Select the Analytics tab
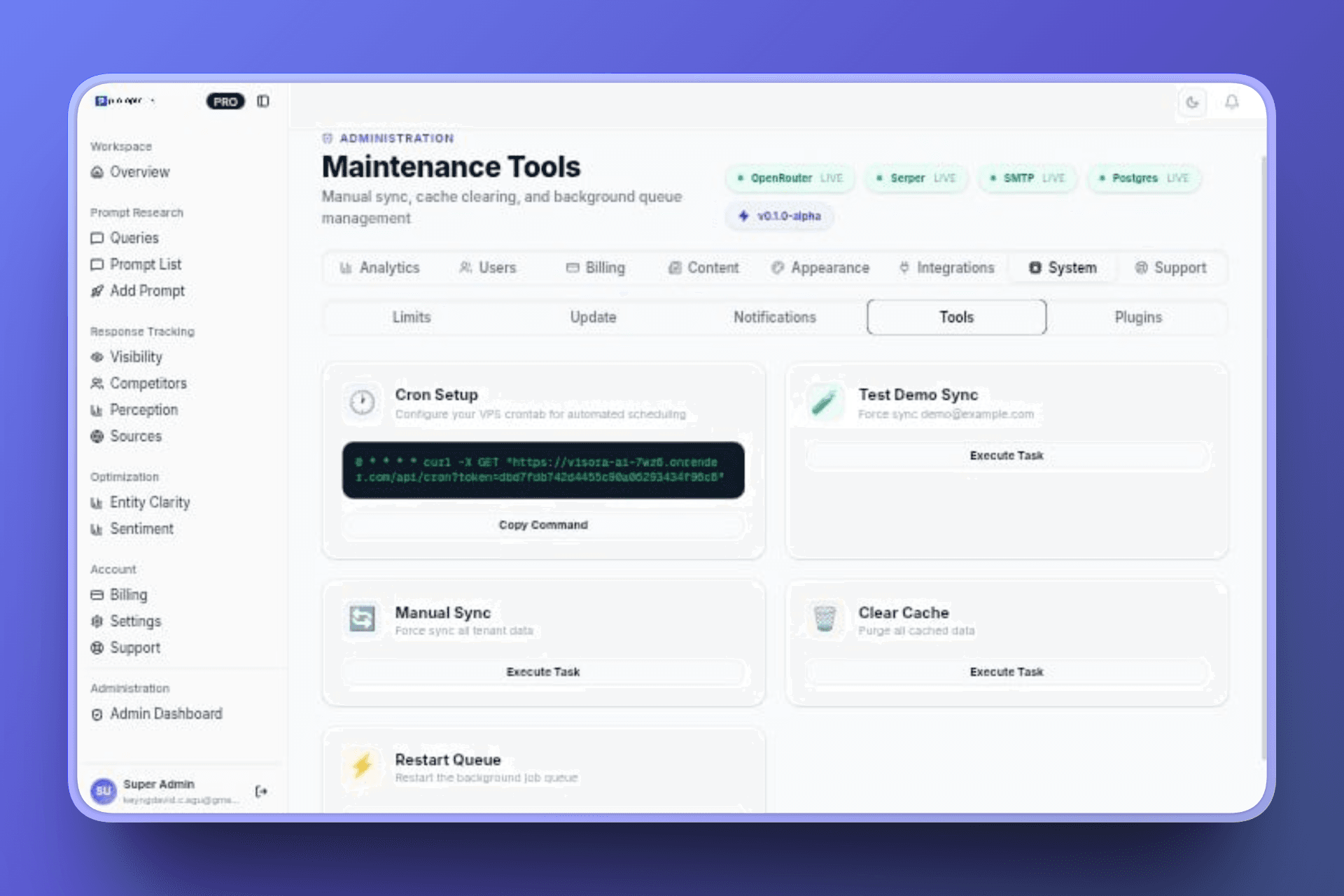The height and width of the screenshot is (896, 1344). [380, 268]
